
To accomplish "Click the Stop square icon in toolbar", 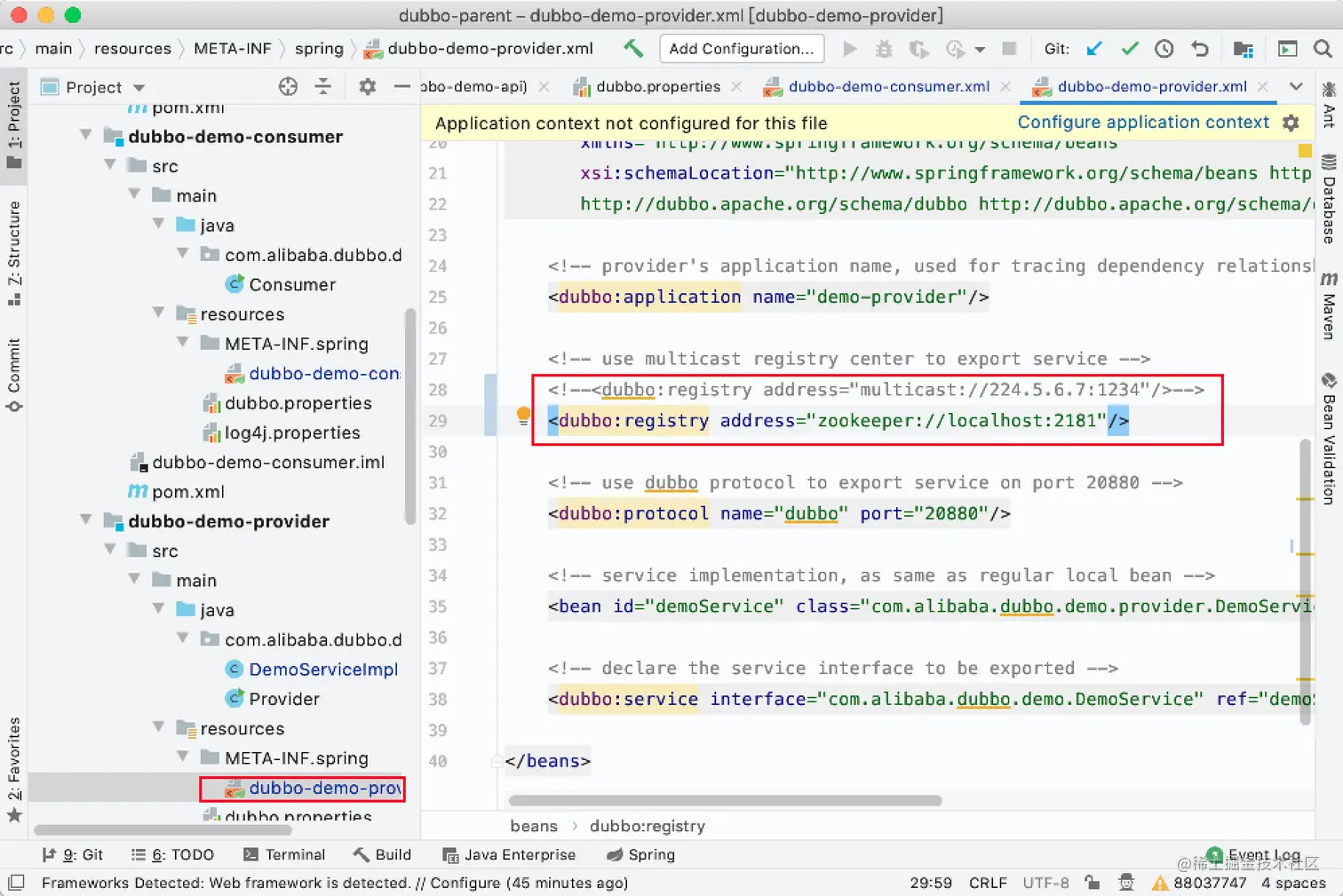I will (1009, 49).
